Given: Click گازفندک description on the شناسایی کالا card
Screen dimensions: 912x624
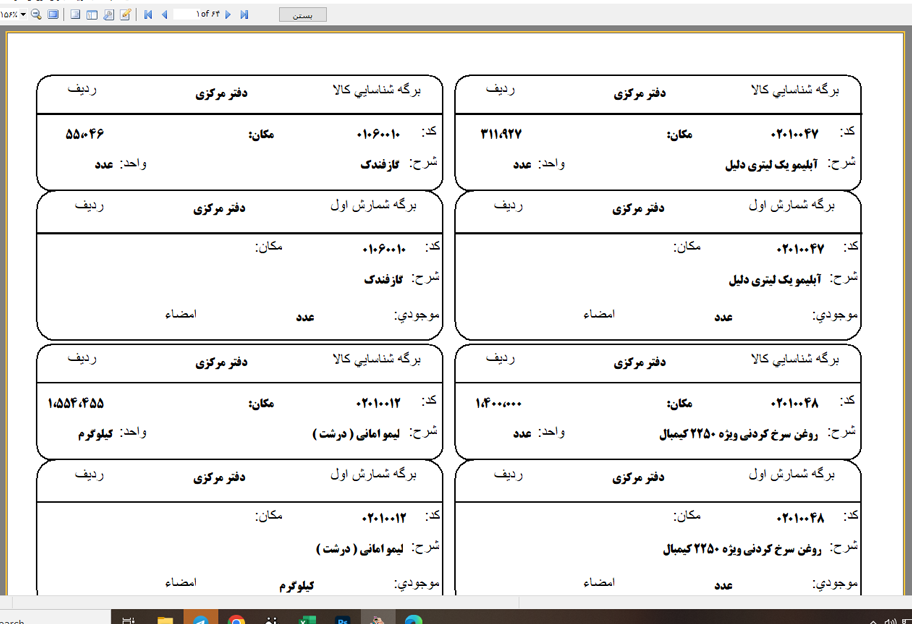Looking at the screenshot, I should pos(380,165).
